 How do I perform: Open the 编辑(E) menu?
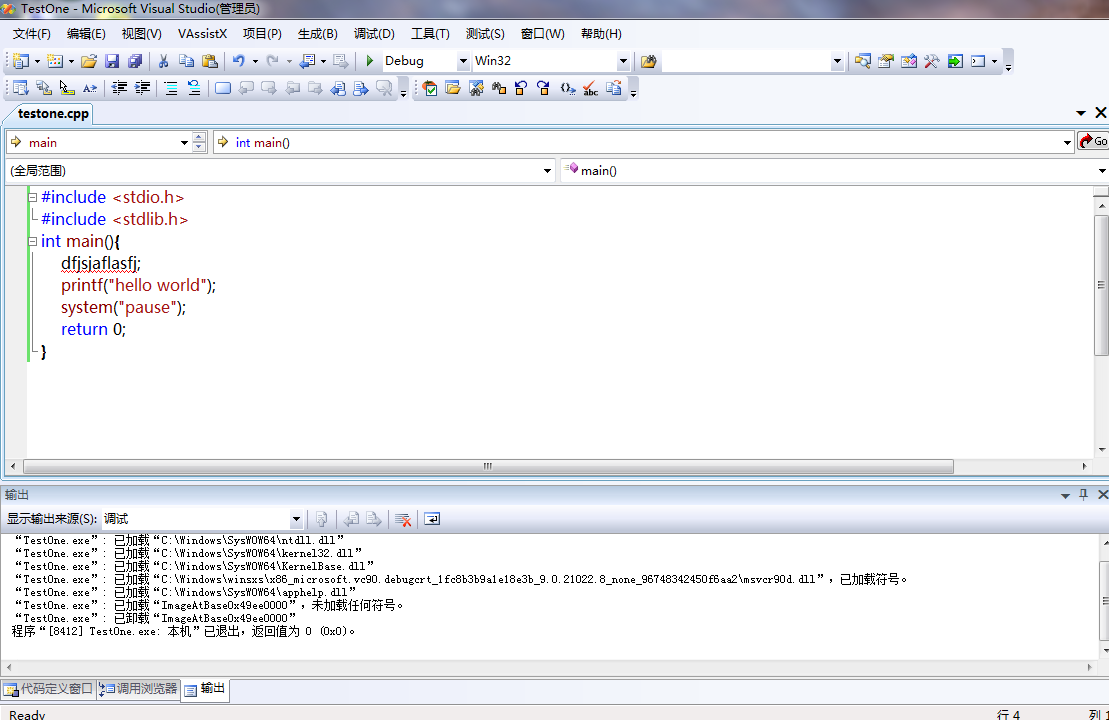[x=86, y=34]
